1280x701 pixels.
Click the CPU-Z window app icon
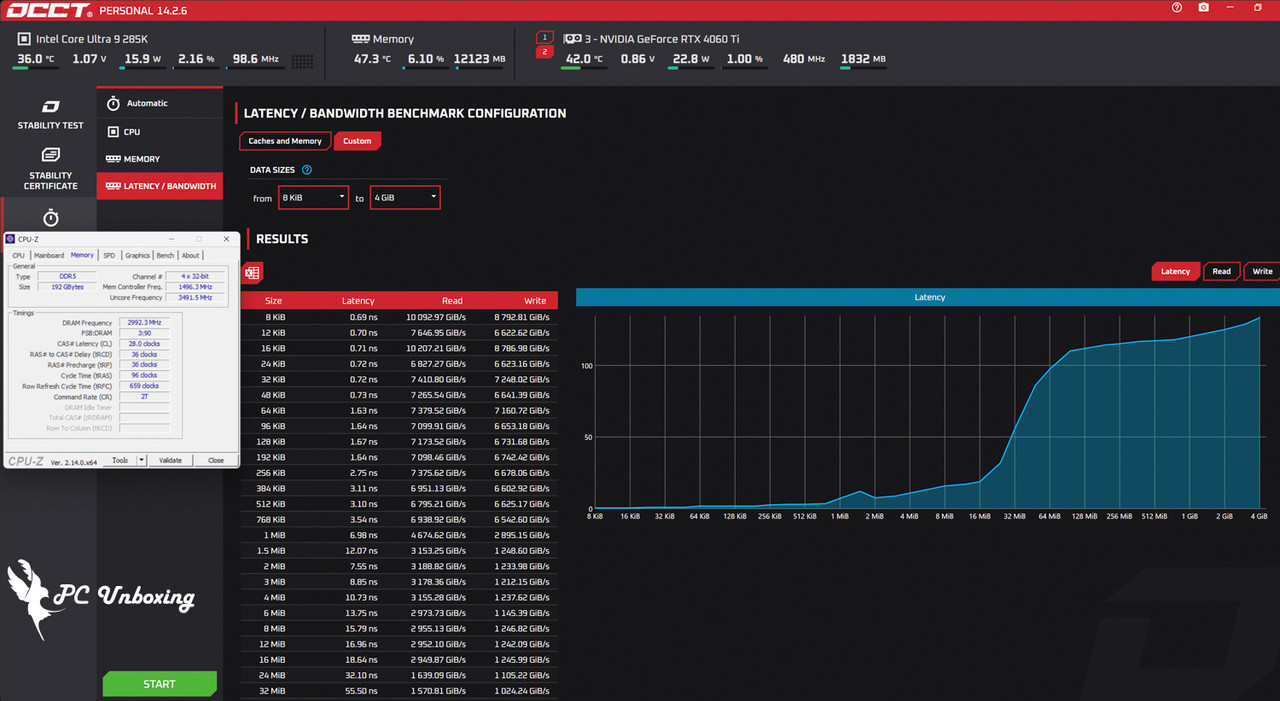[x=11, y=239]
